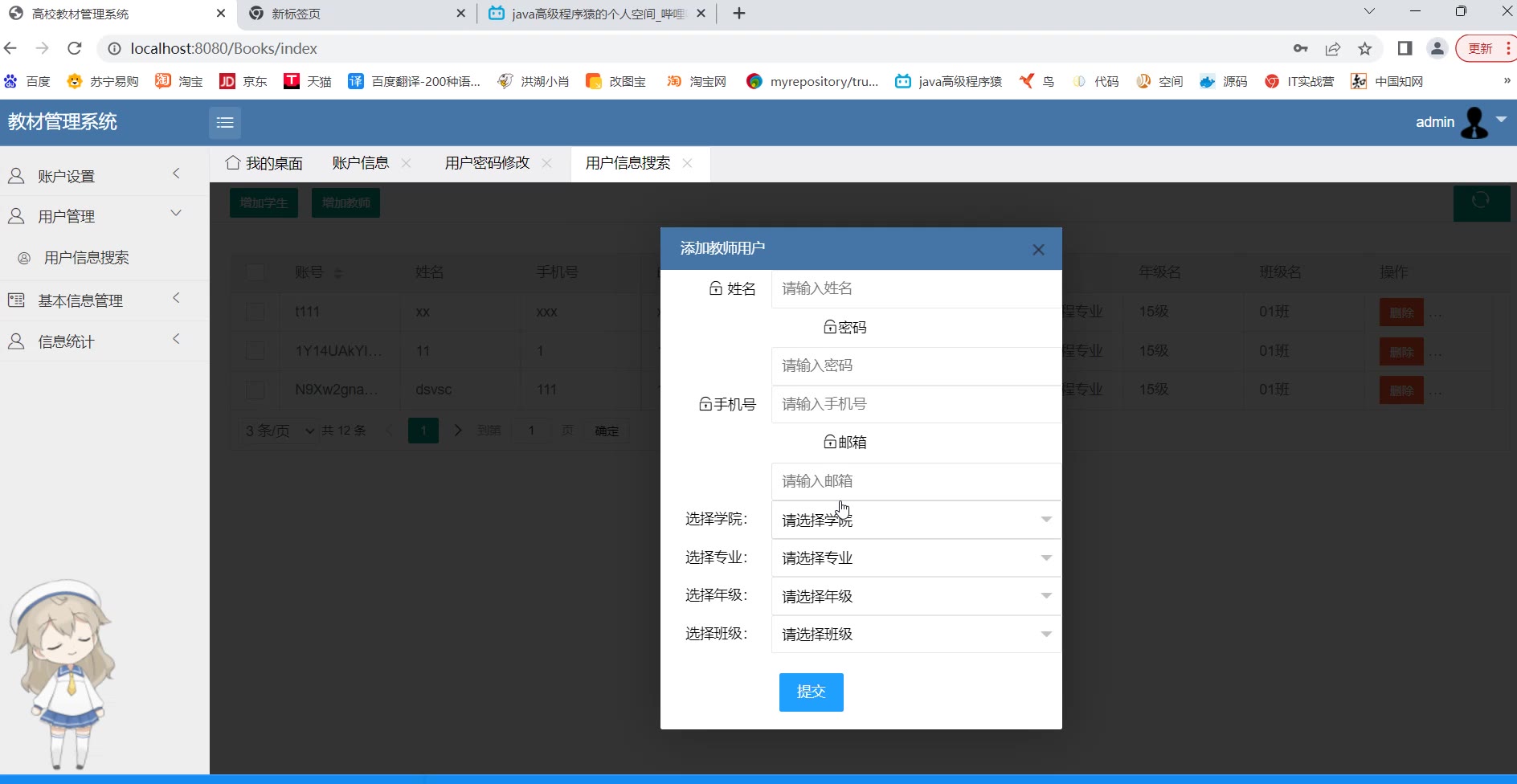
Task: Click the browser address bar URL
Action: coord(224,48)
